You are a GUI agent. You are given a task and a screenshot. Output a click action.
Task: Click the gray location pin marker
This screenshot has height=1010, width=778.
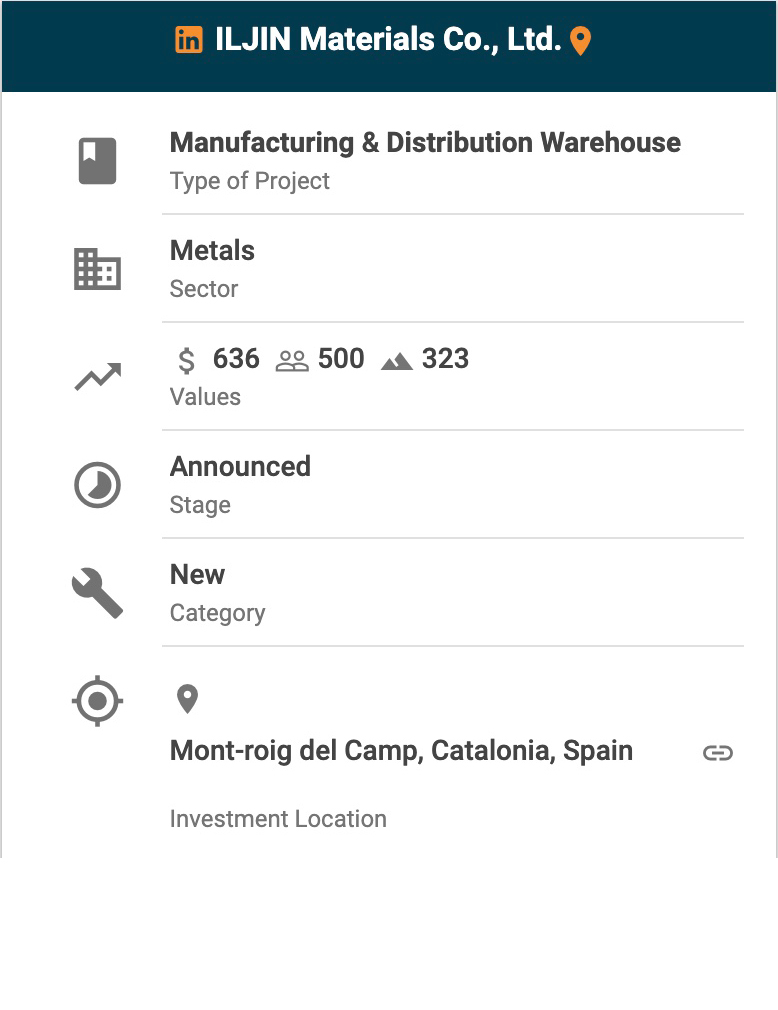click(x=187, y=699)
